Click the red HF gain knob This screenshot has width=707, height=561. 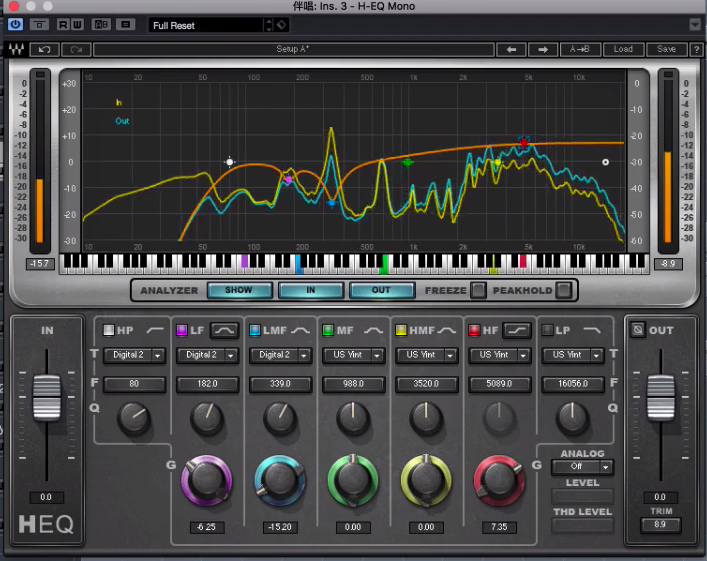tap(499, 480)
